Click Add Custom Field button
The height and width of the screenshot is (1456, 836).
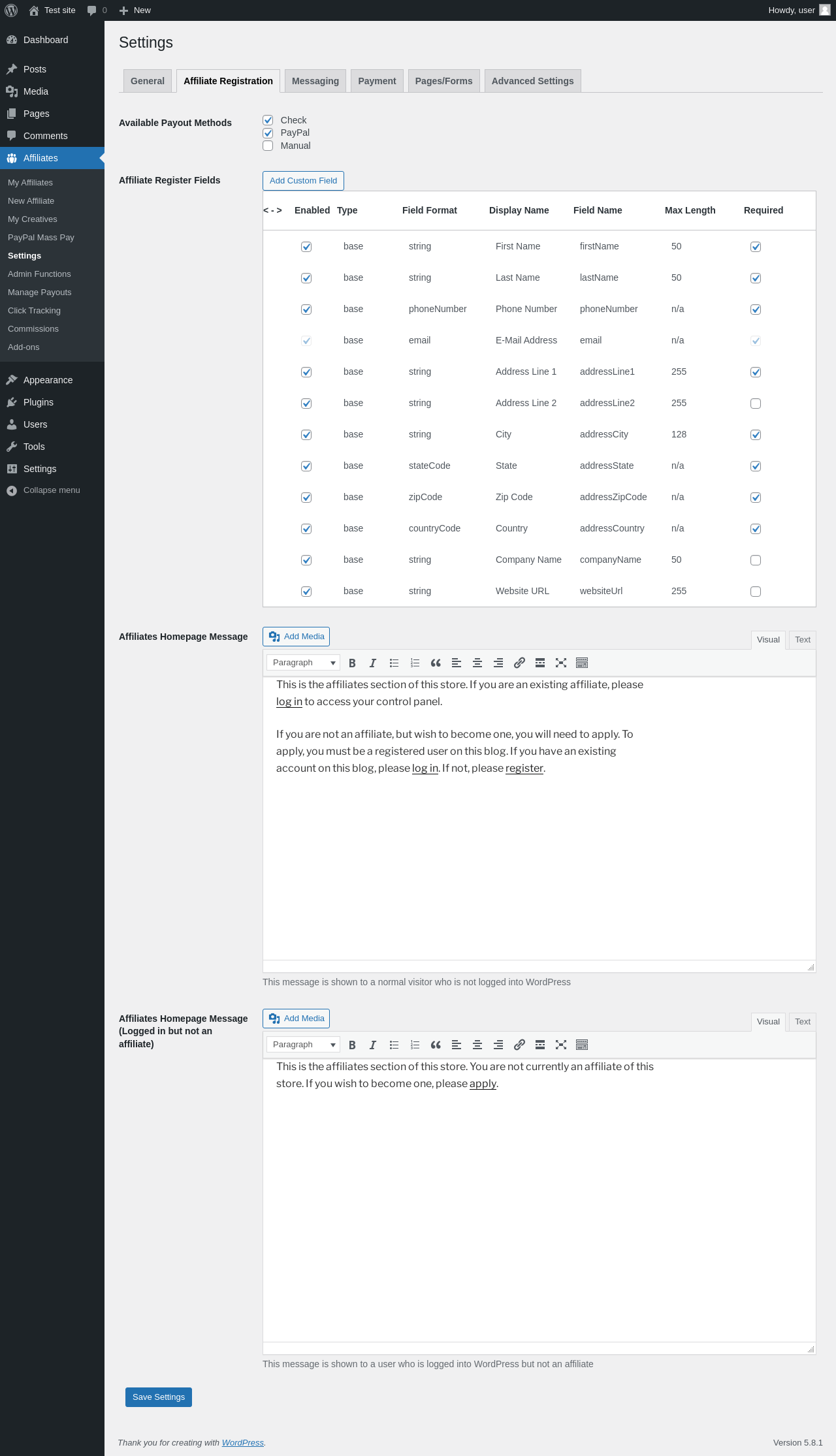303,181
